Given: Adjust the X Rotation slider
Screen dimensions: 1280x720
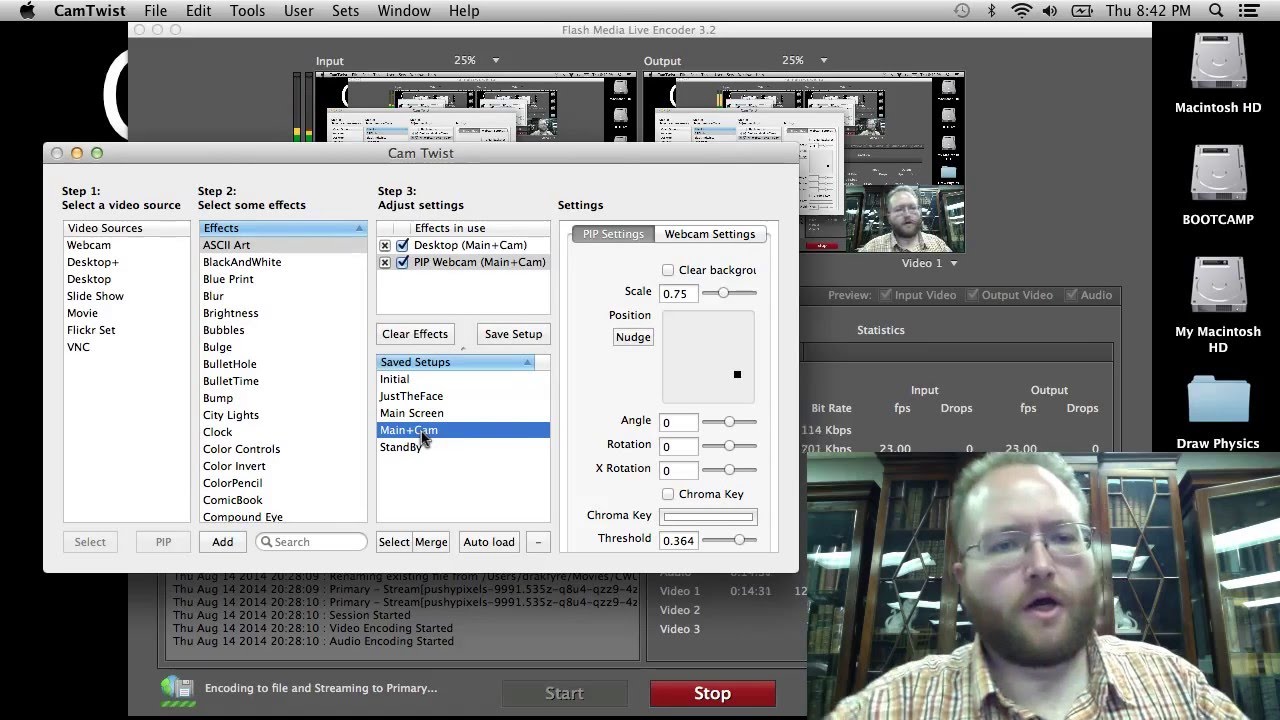Looking at the screenshot, I should [x=729, y=470].
